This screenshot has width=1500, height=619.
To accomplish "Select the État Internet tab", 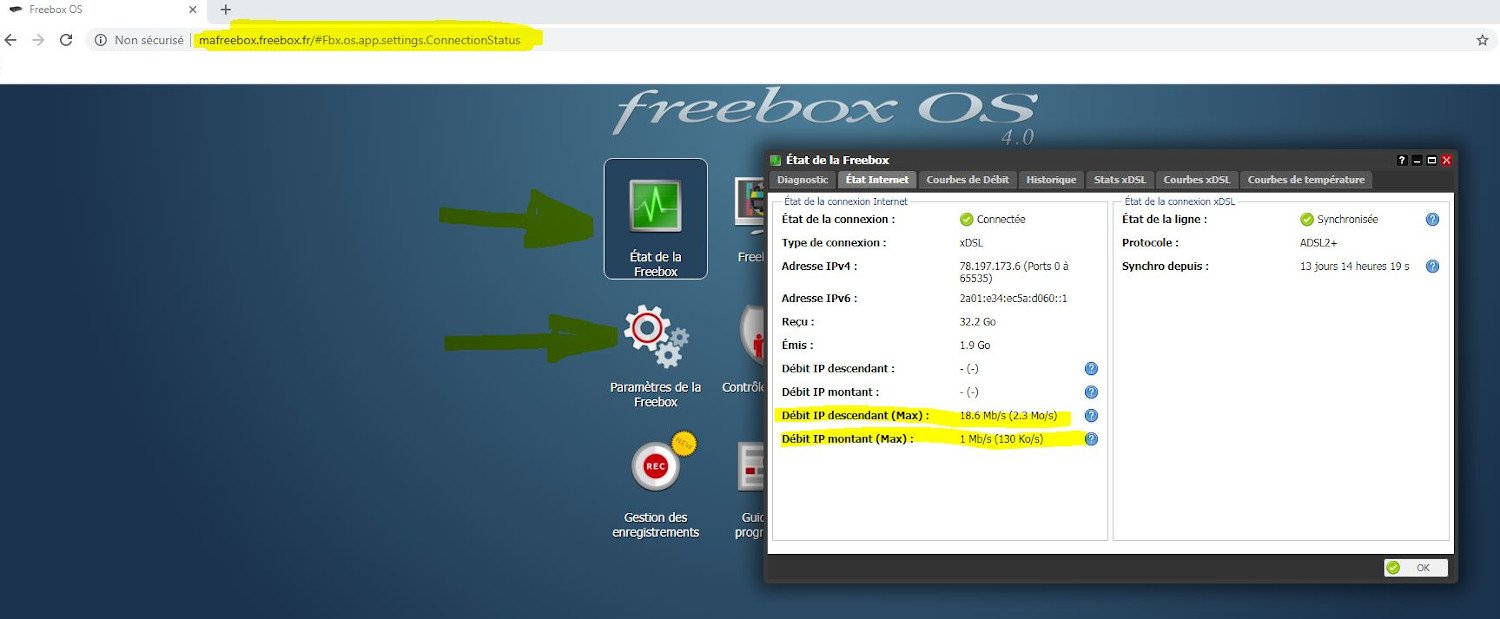I will 877,180.
